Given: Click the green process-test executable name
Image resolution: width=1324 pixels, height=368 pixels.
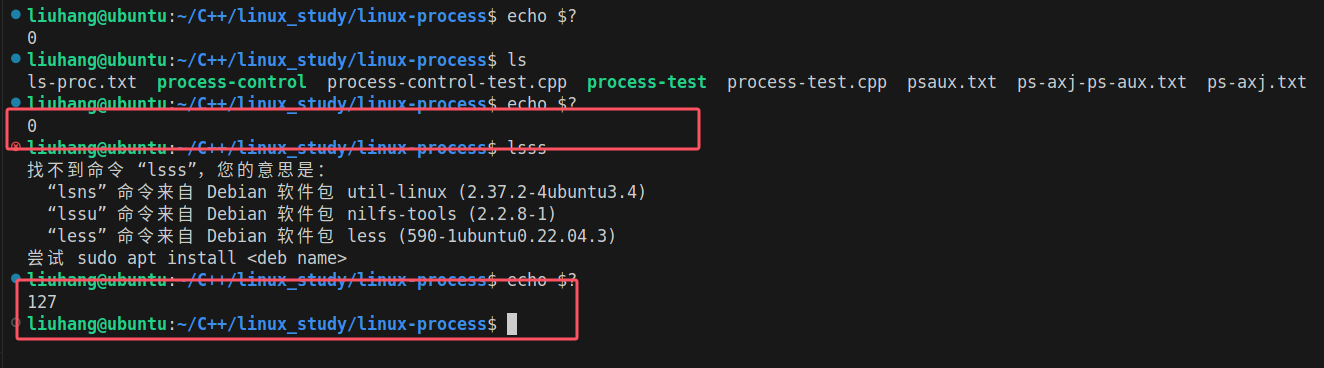Looking at the screenshot, I should click(x=647, y=82).
